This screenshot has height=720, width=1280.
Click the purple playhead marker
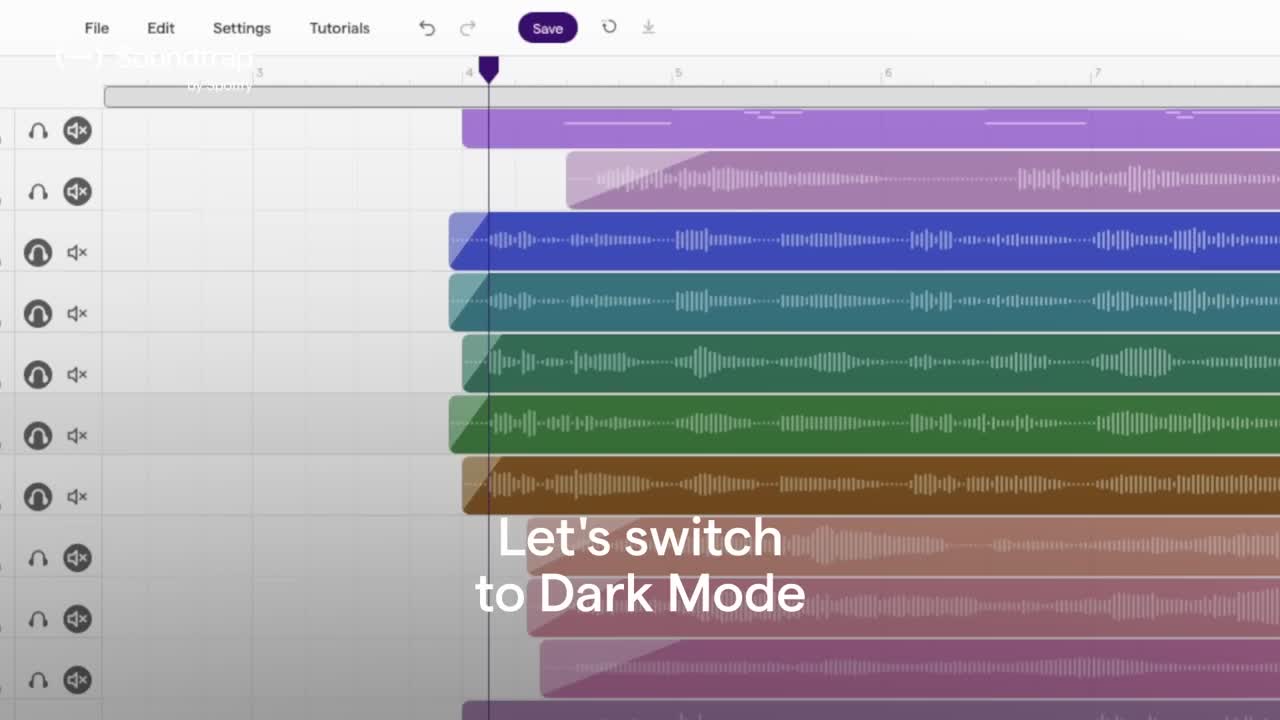[488, 69]
